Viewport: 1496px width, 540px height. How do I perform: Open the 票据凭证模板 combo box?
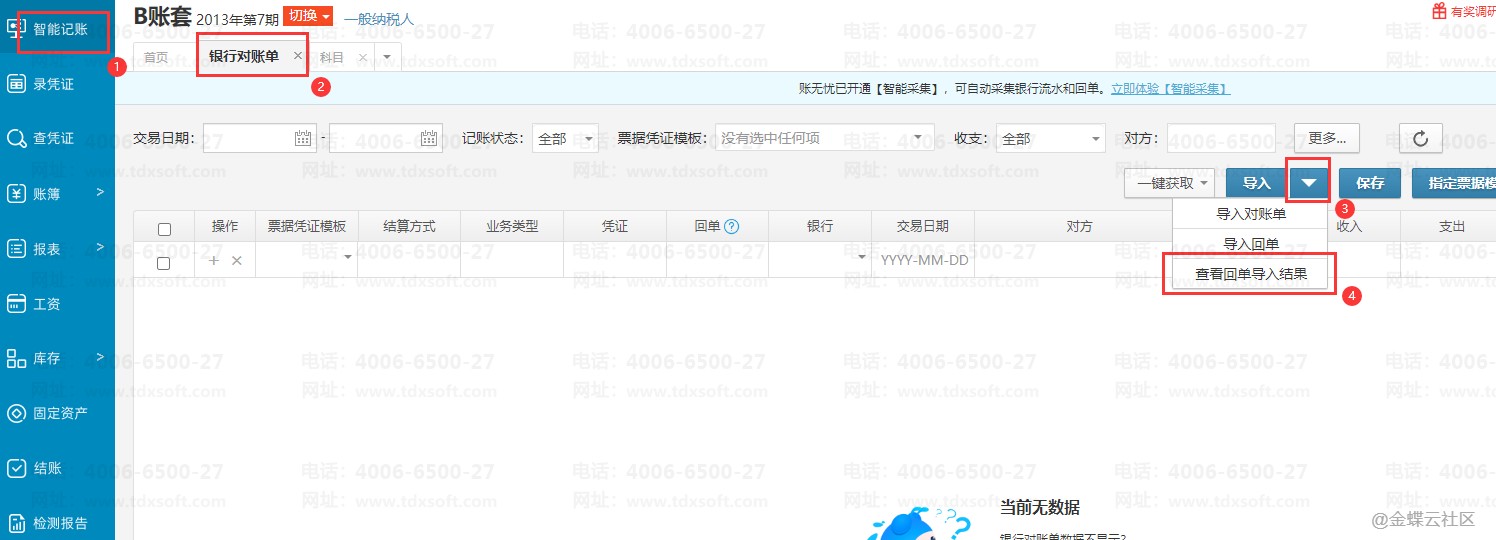pyautogui.click(x=824, y=139)
